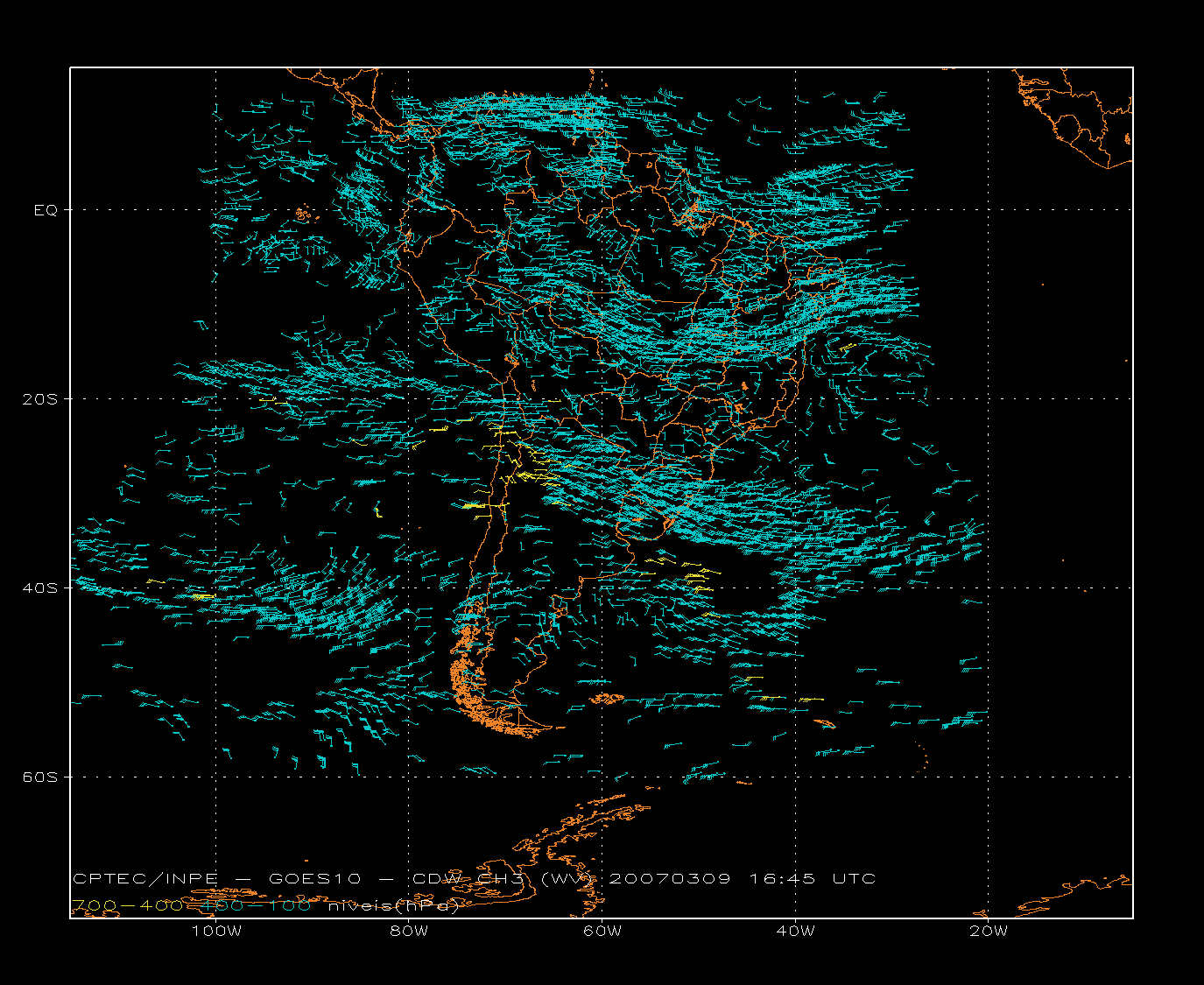Click the 20070309 date text
The image size is (1204, 985).
pyautogui.click(x=669, y=879)
